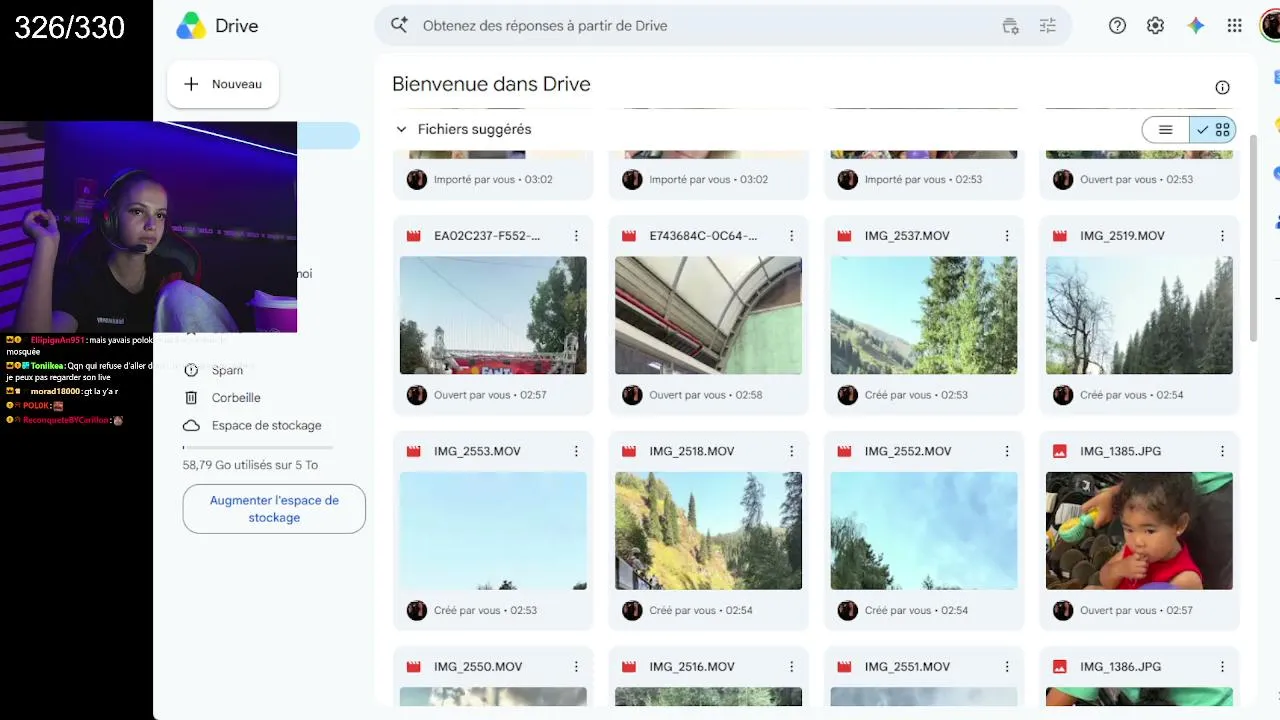Open the Help question mark menu
Image resolution: width=1280 pixels, height=720 pixels.
[1118, 26]
